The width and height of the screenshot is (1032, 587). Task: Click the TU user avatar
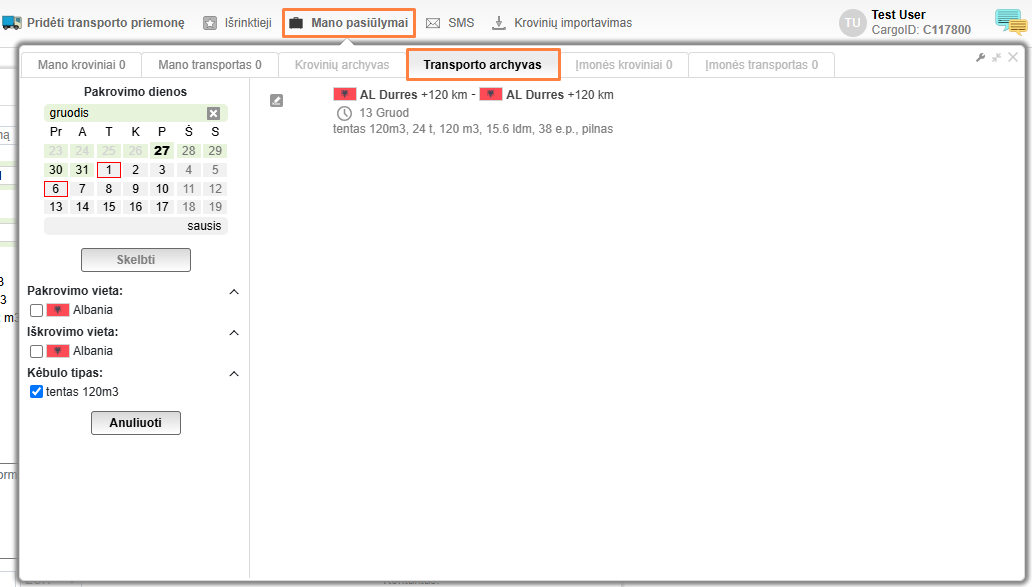click(x=852, y=23)
